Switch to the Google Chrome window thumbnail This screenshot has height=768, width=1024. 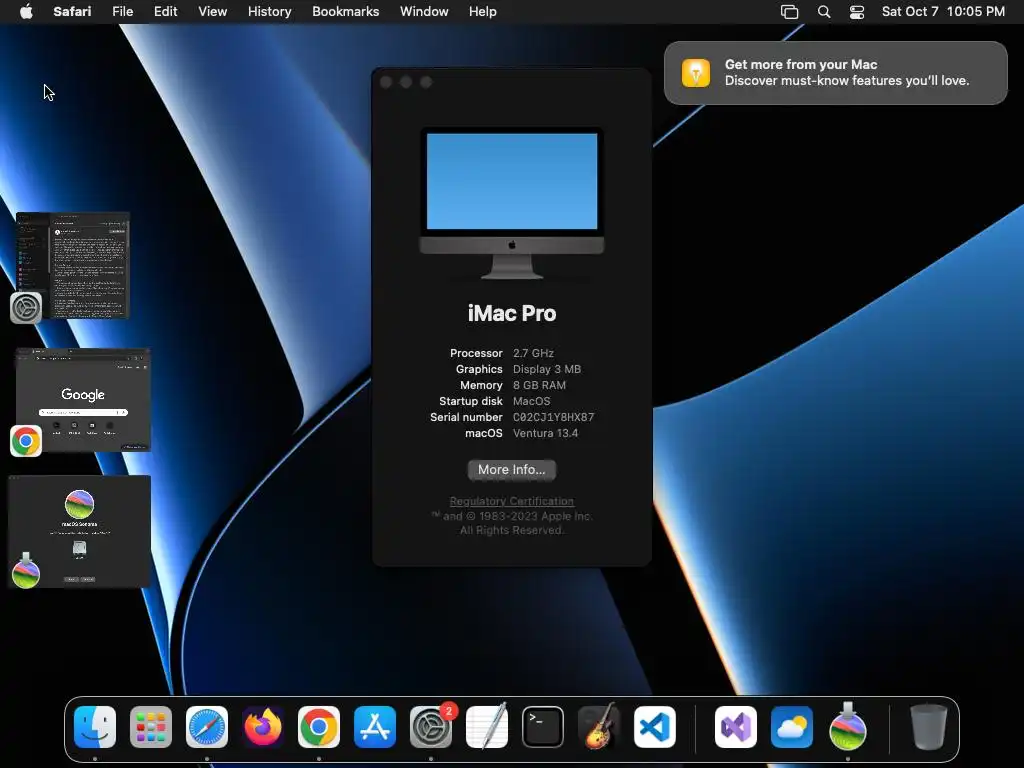click(x=83, y=400)
